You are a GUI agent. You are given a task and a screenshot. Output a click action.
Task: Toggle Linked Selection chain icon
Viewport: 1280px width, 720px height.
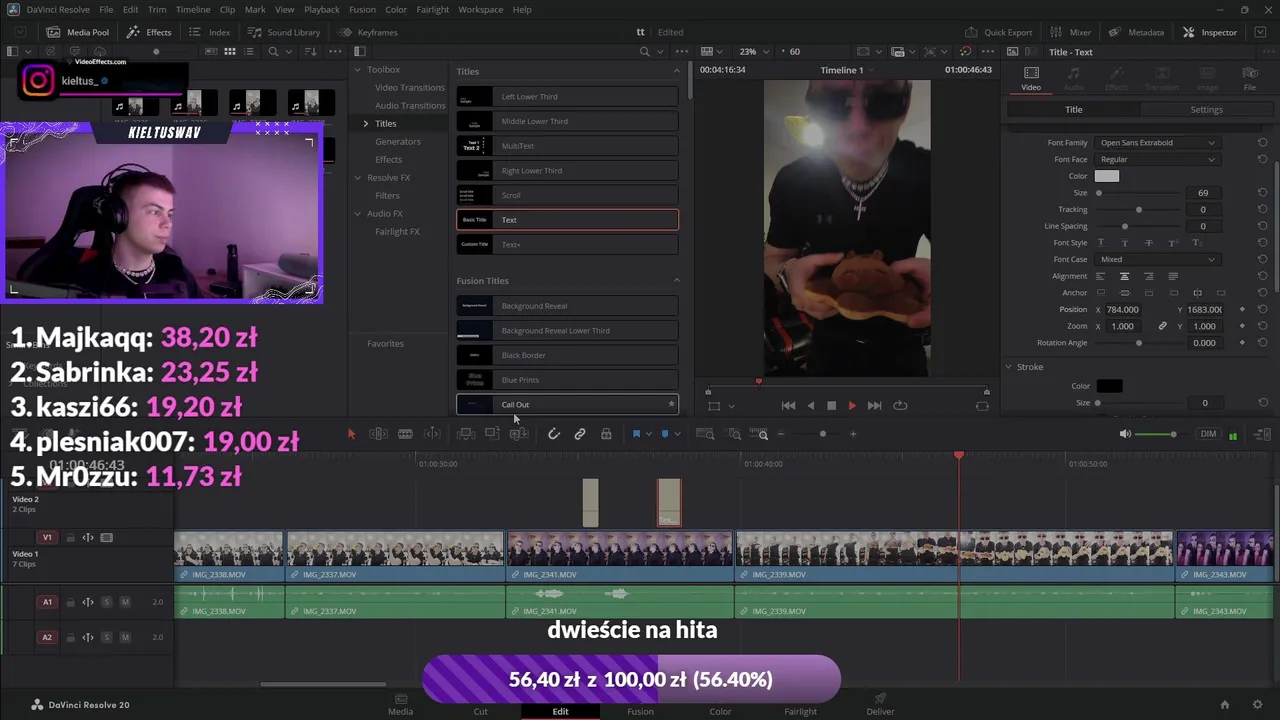580,434
